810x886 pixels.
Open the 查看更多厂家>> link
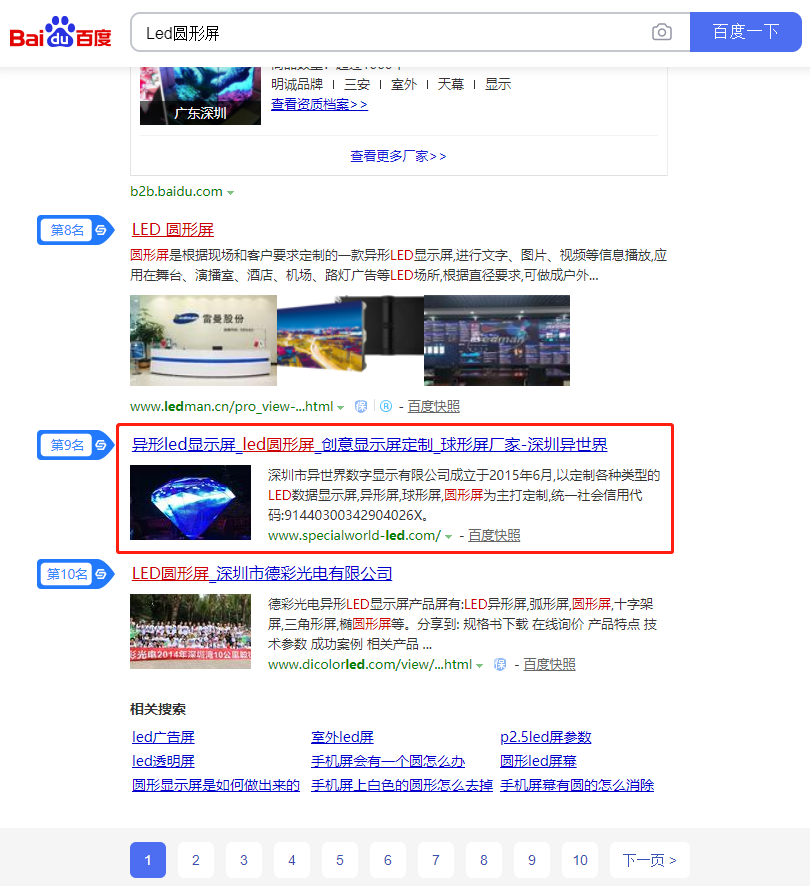[398, 156]
